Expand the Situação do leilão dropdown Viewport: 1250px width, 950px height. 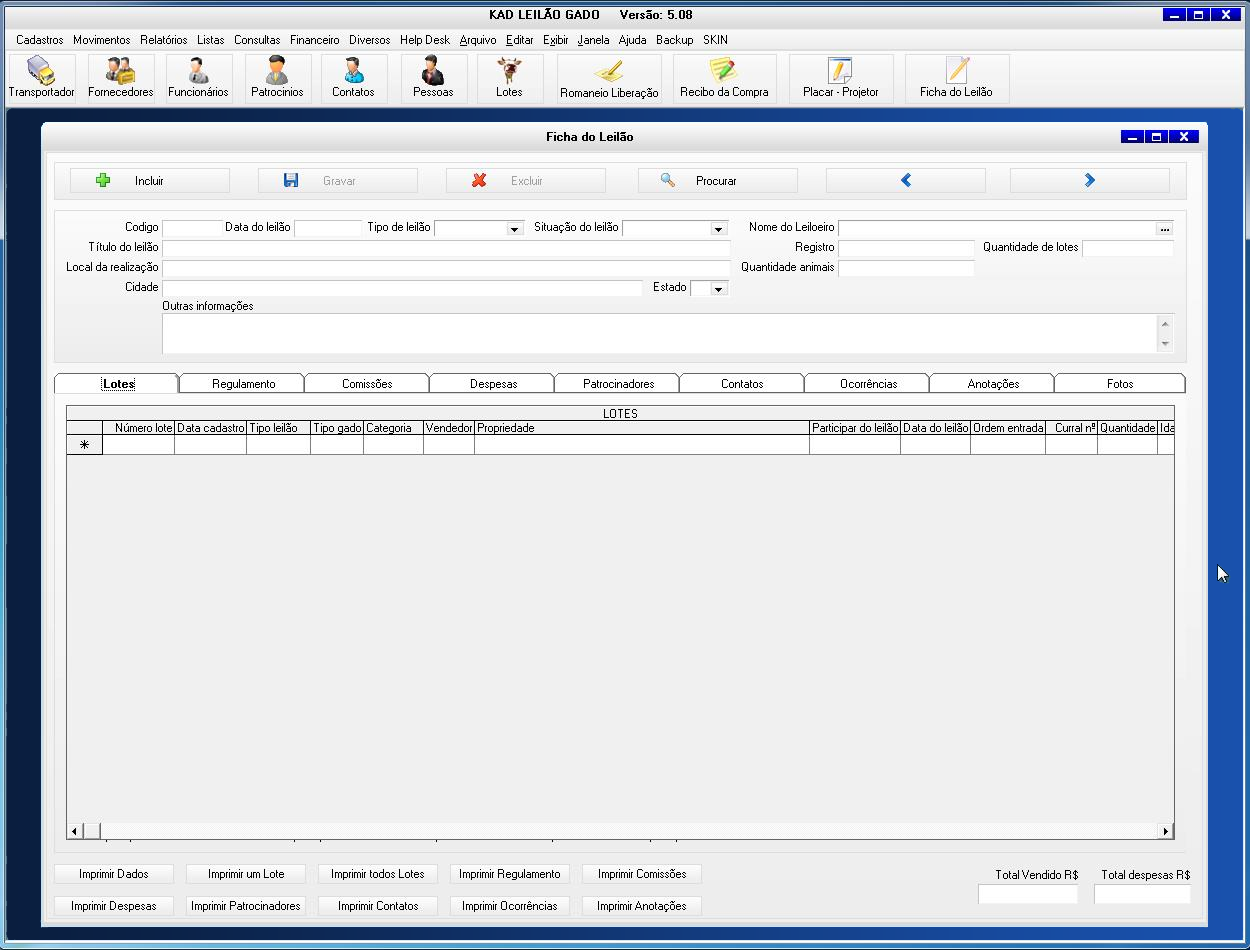718,229
